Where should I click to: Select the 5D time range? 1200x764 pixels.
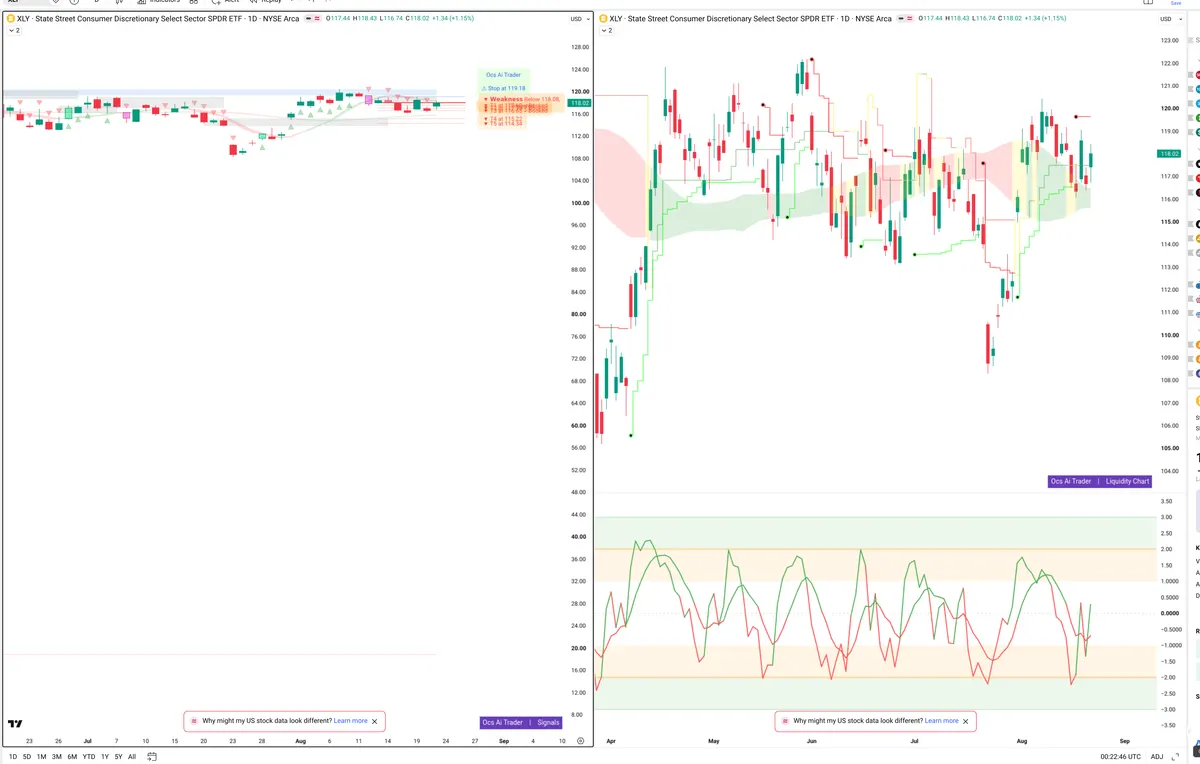click(27, 757)
